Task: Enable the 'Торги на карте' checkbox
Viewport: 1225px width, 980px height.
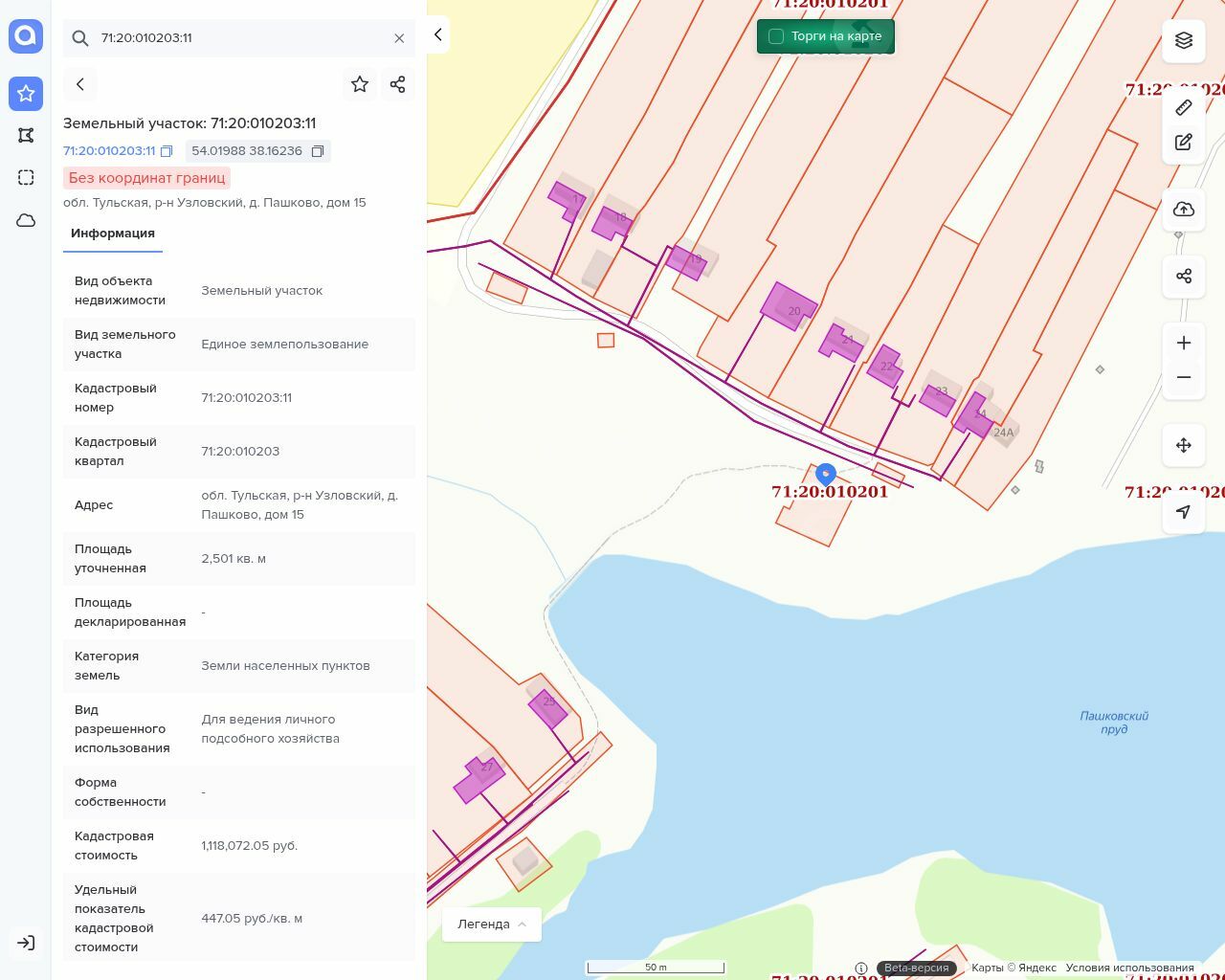Action: (776, 36)
